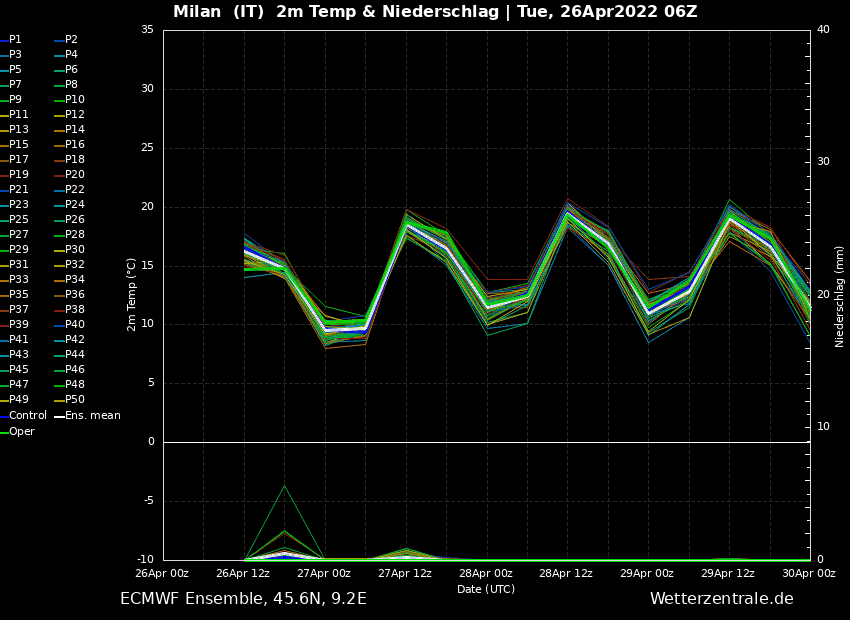Click the "30Apr 00z" date tick label
The height and width of the screenshot is (620, 850).
[x=809, y=573]
